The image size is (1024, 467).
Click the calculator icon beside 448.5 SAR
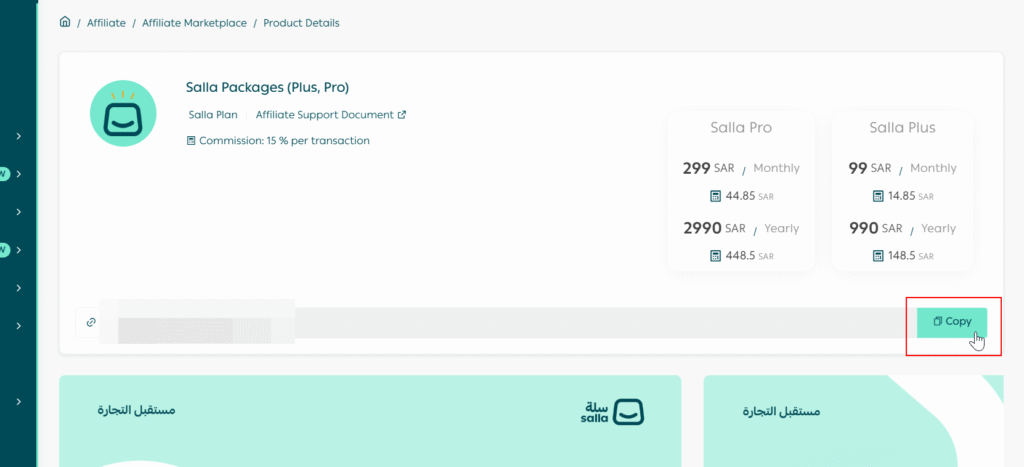click(715, 256)
